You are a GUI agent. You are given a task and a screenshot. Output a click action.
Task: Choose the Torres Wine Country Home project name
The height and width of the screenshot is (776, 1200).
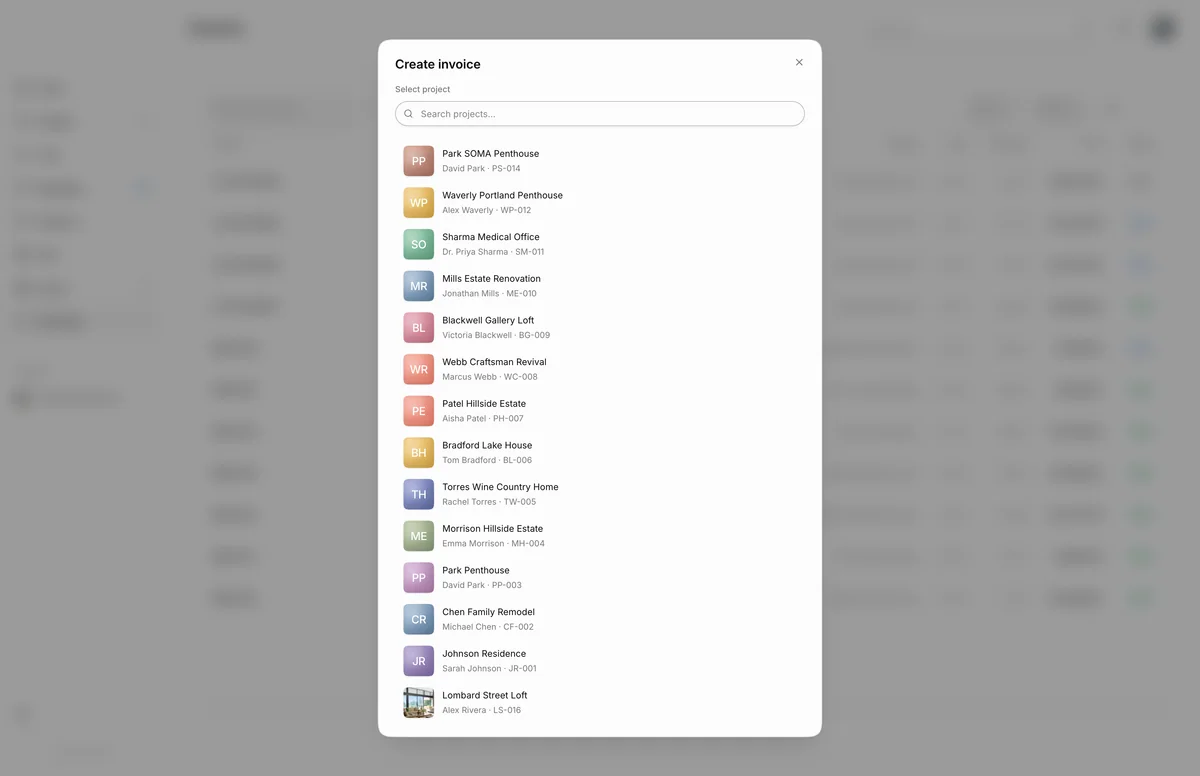(x=501, y=487)
